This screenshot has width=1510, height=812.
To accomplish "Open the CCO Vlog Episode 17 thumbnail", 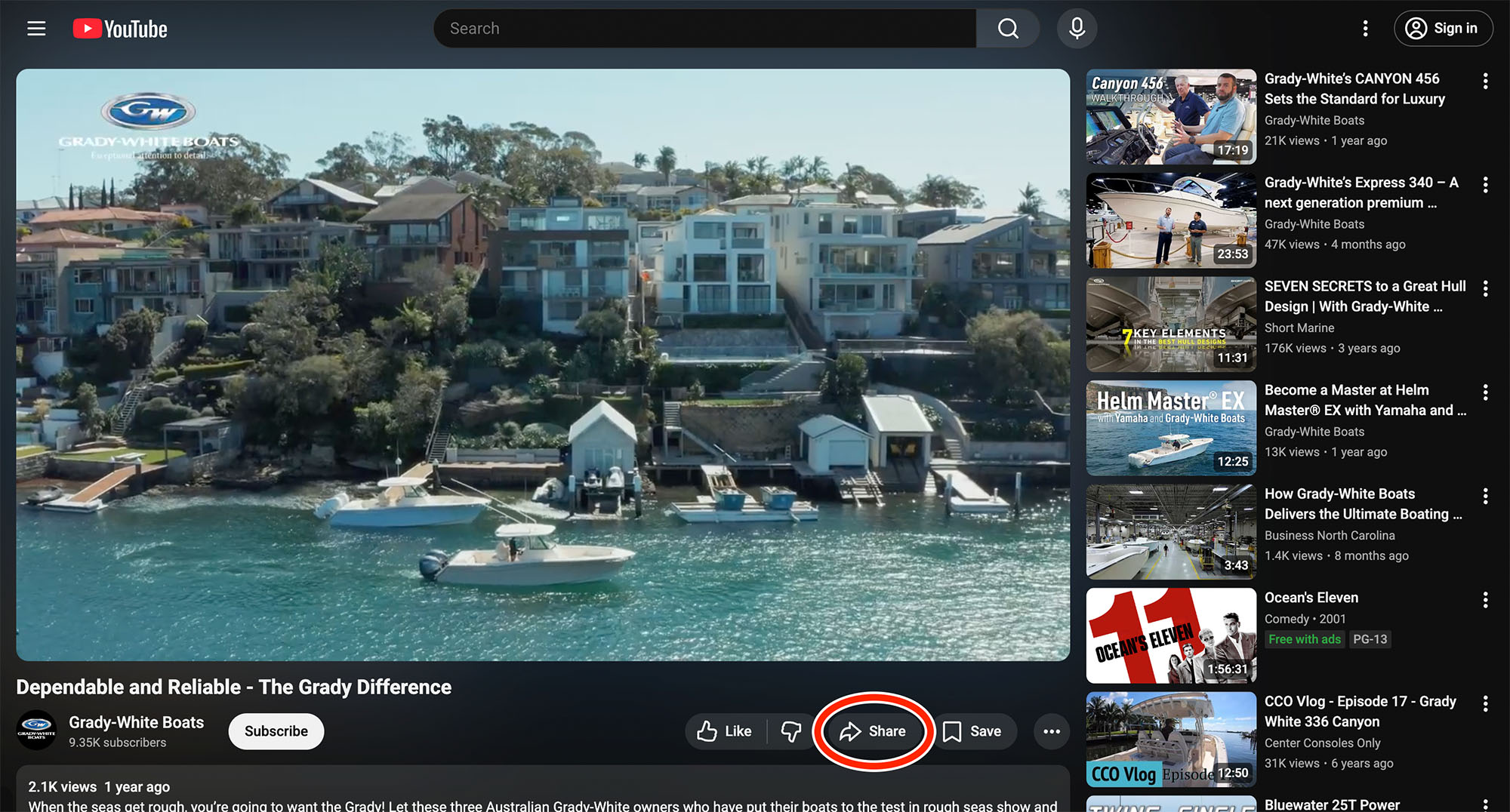I will (x=1171, y=740).
